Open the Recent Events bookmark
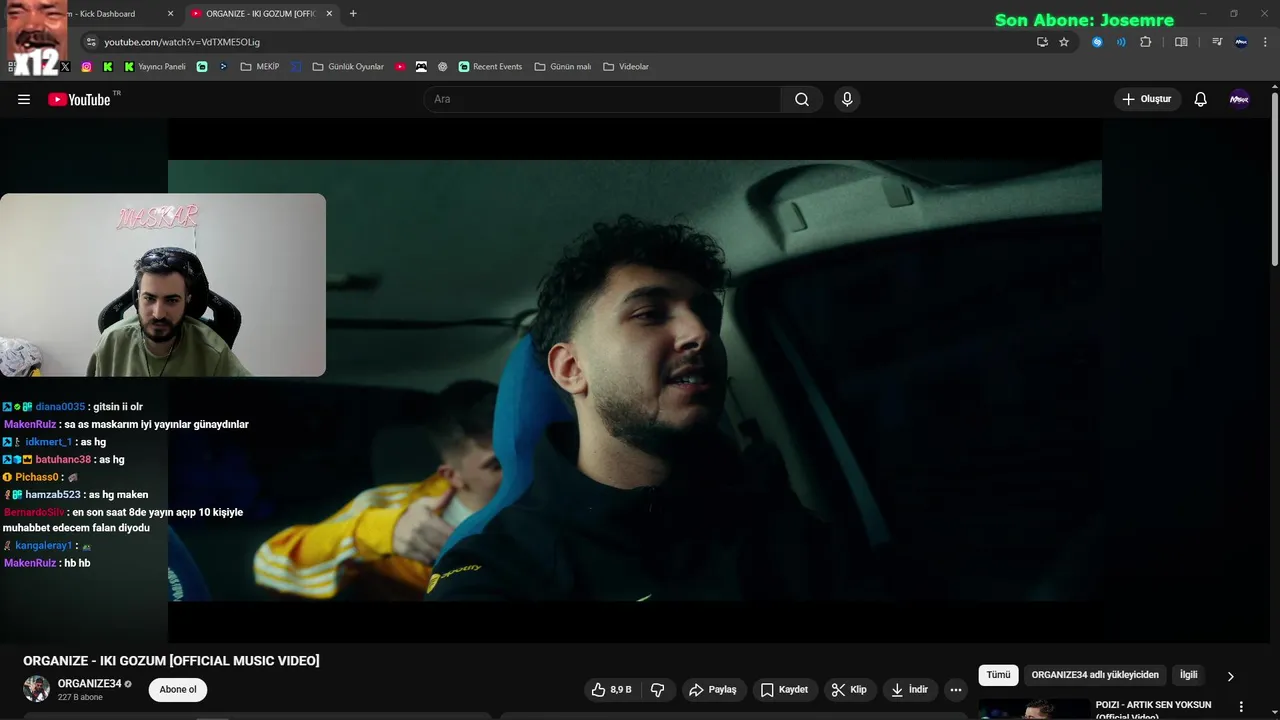 tap(491, 67)
